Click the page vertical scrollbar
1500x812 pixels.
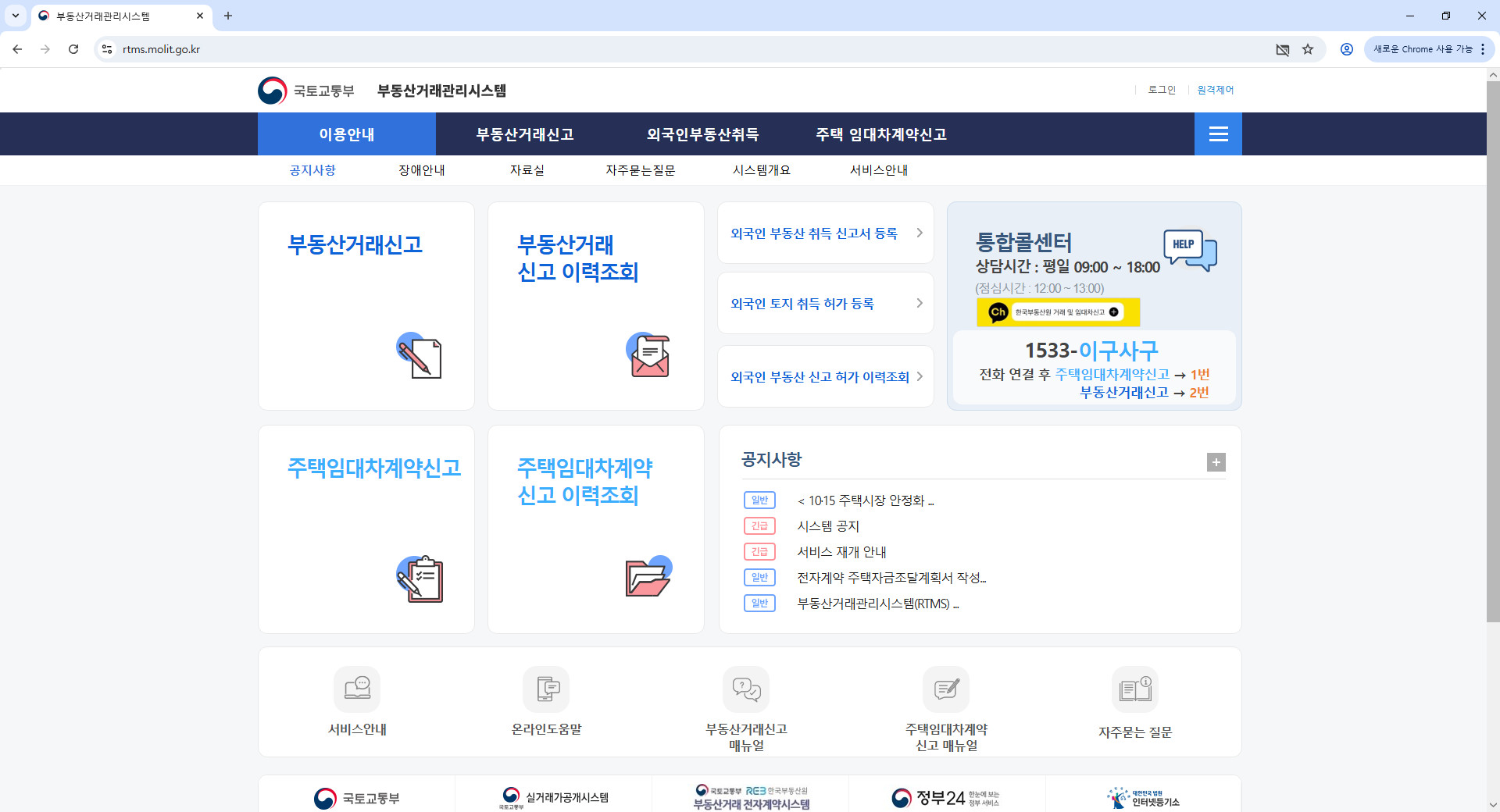tap(1493, 351)
